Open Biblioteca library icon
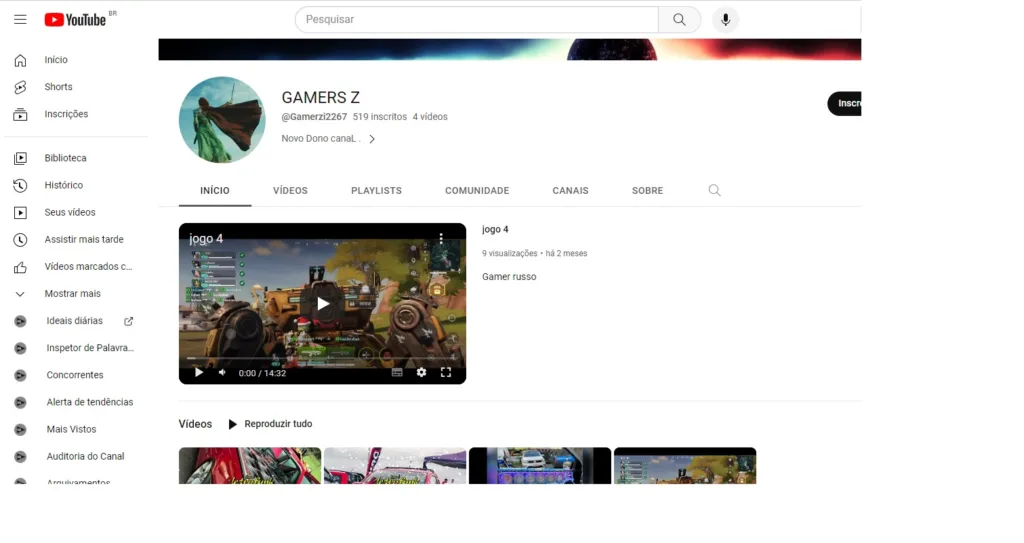The height and width of the screenshot is (543, 1024). point(20,158)
